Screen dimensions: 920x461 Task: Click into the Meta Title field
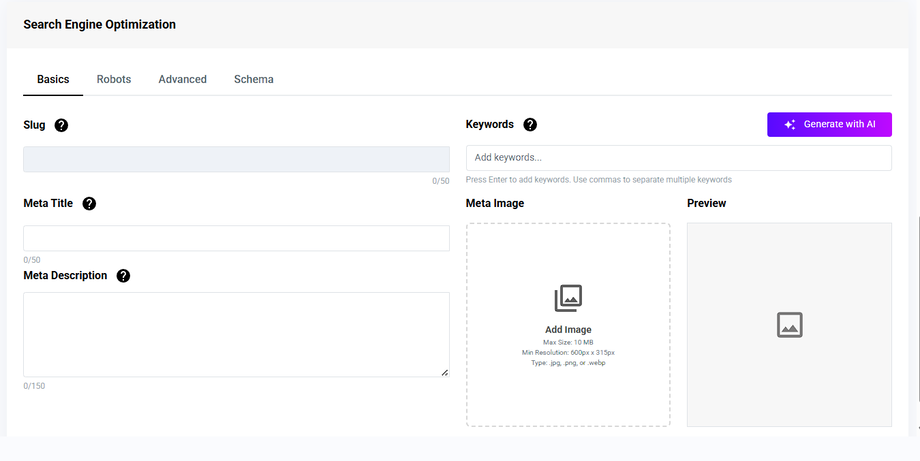(x=236, y=238)
